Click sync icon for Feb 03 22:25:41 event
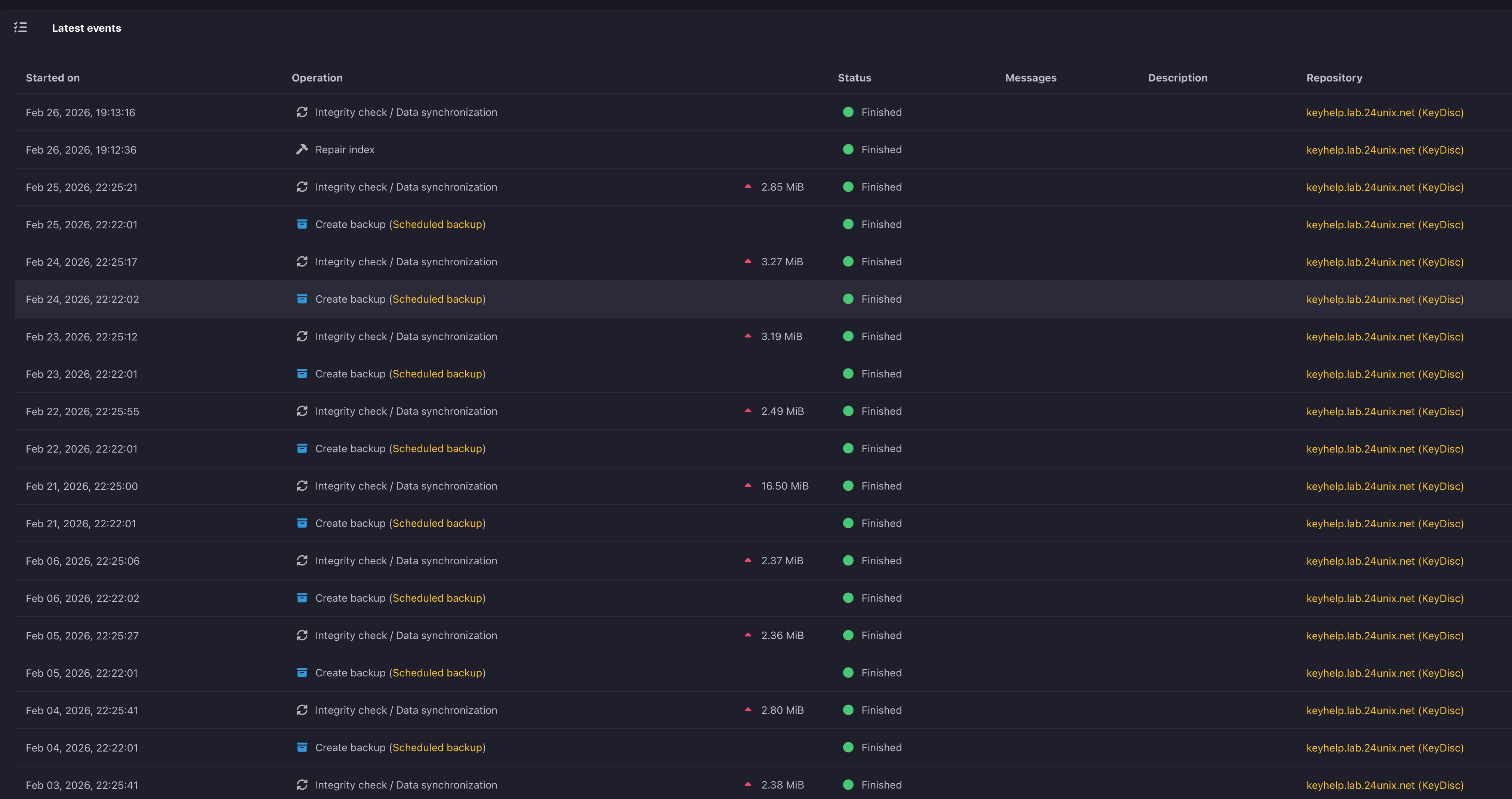This screenshot has height=799, width=1512. (x=302, y=784)
